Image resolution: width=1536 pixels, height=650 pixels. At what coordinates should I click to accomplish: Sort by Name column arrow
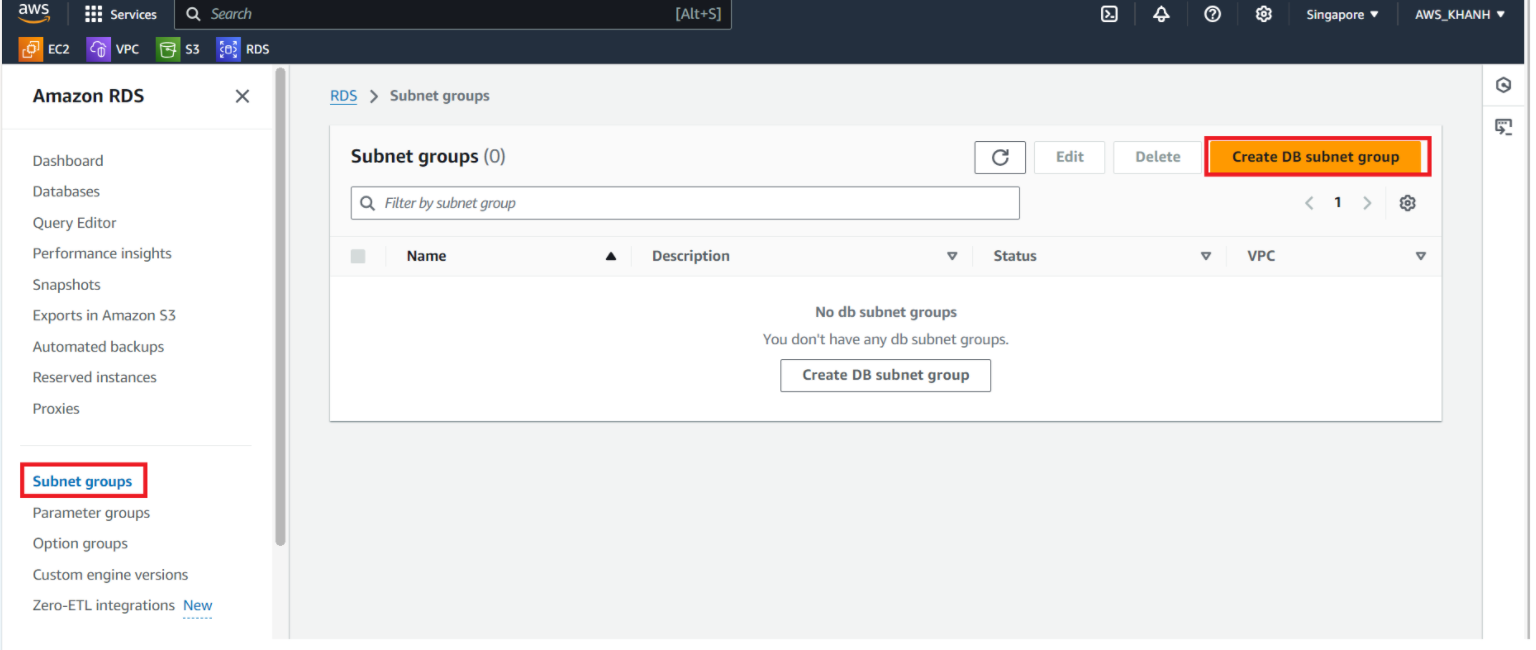point(611,257)
